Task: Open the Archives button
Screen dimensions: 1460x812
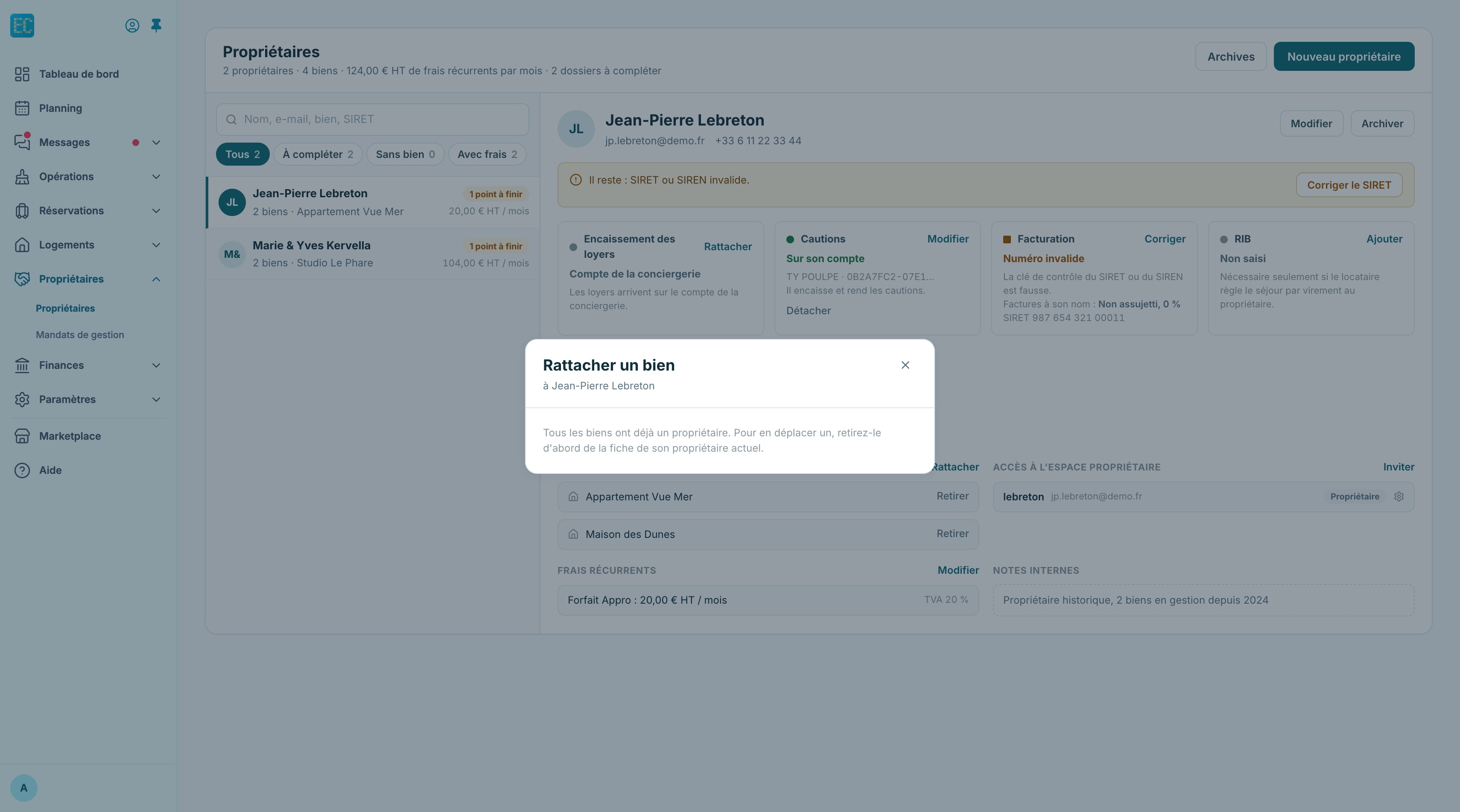Action: point(1230,57)
